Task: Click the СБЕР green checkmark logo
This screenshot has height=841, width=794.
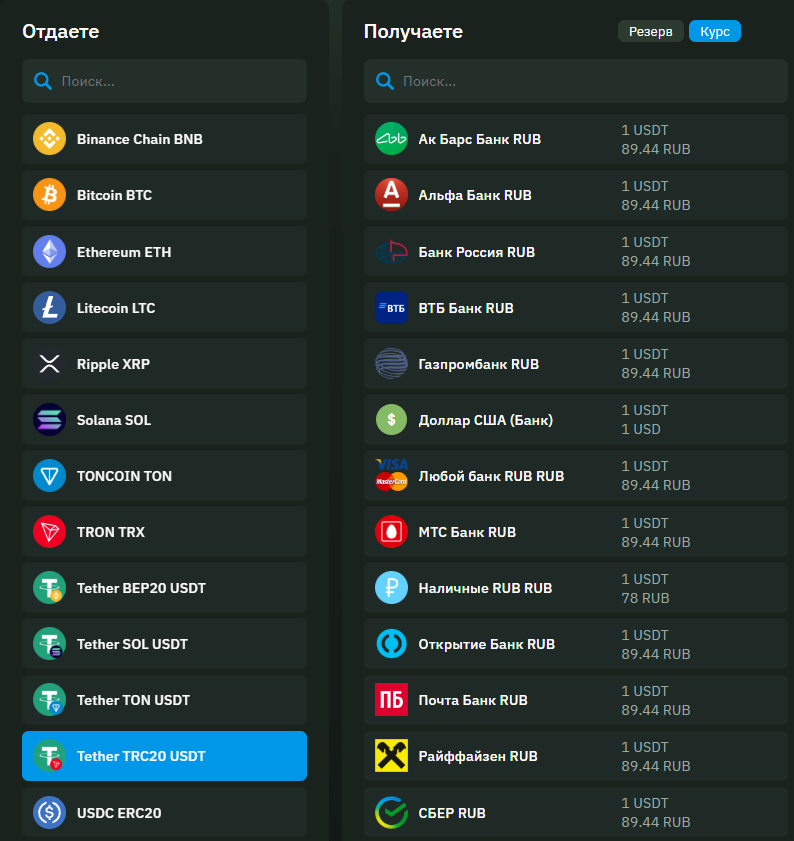Action: [391, 813]
